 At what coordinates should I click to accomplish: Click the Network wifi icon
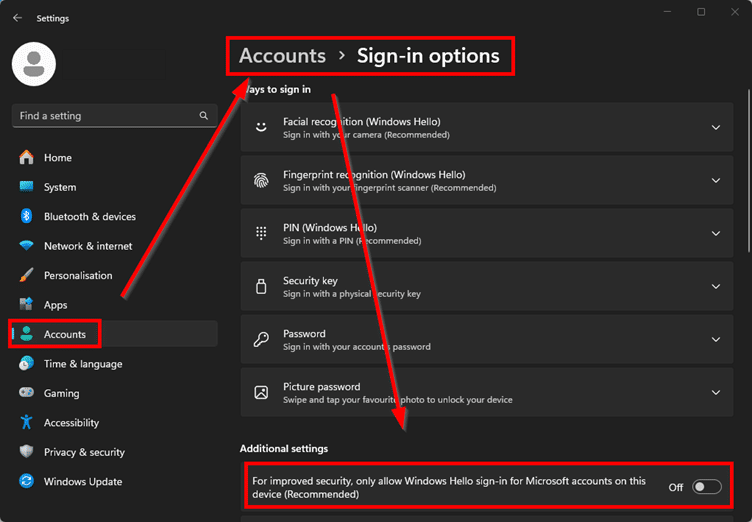[x=26, y=246]
